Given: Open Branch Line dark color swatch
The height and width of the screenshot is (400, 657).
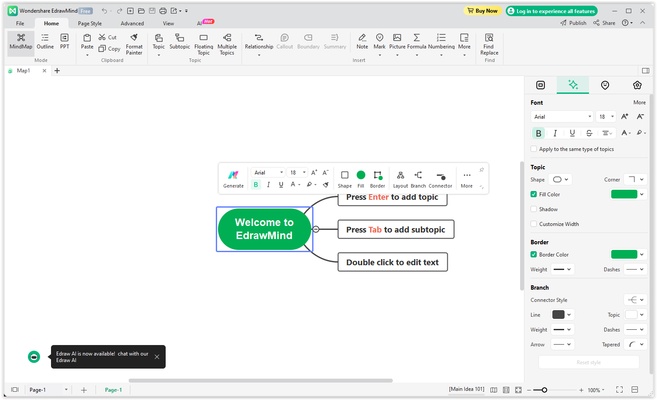Looking at the screenshot, I should 558,315.
